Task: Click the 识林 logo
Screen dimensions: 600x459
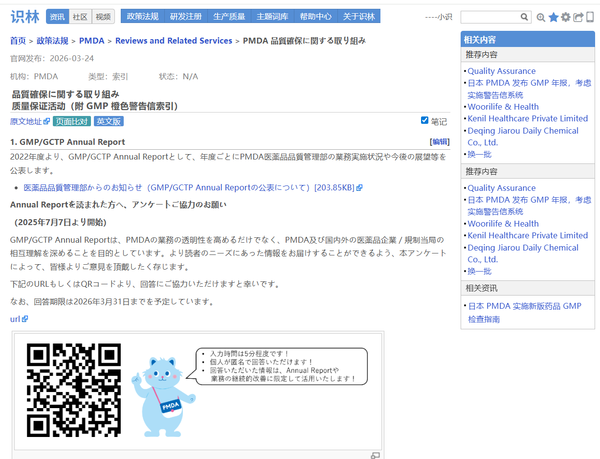Action: (x=24, y=16)
